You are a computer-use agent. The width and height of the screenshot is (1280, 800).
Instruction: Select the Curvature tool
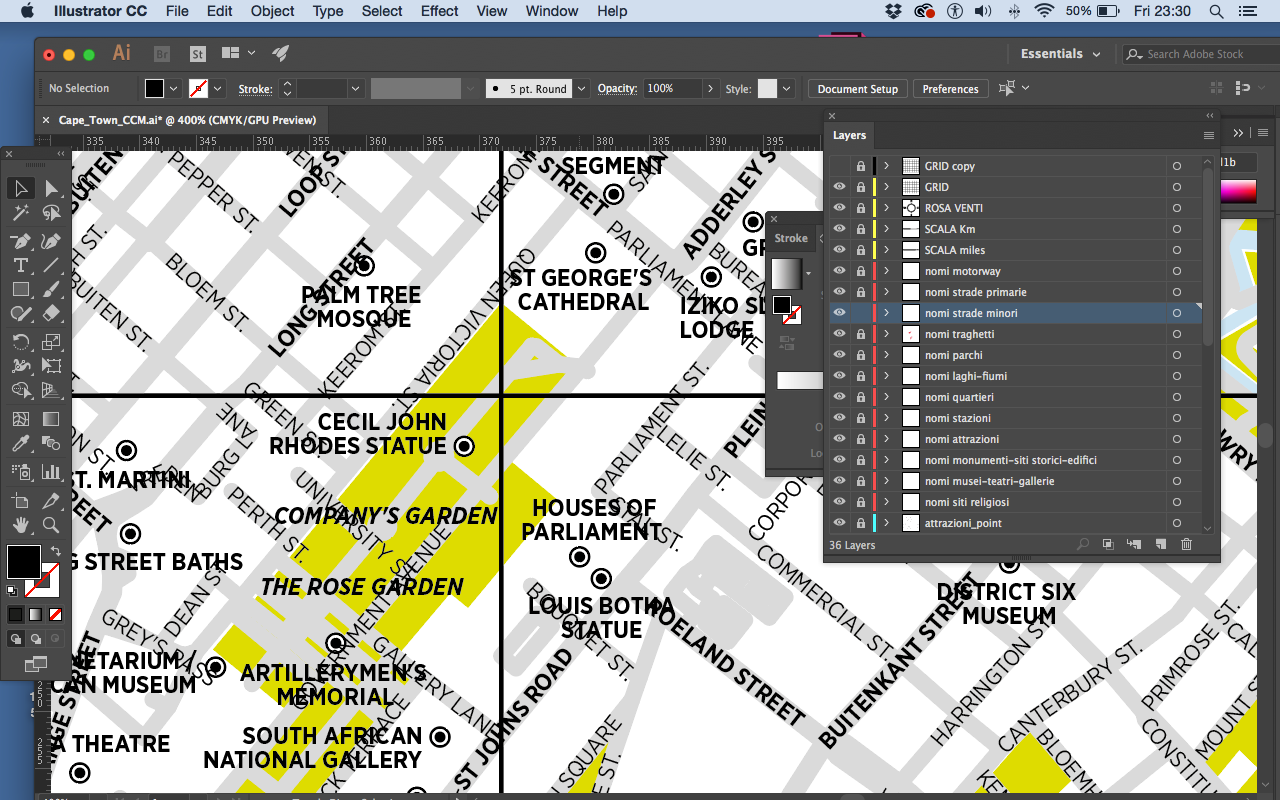click(51, 241)
